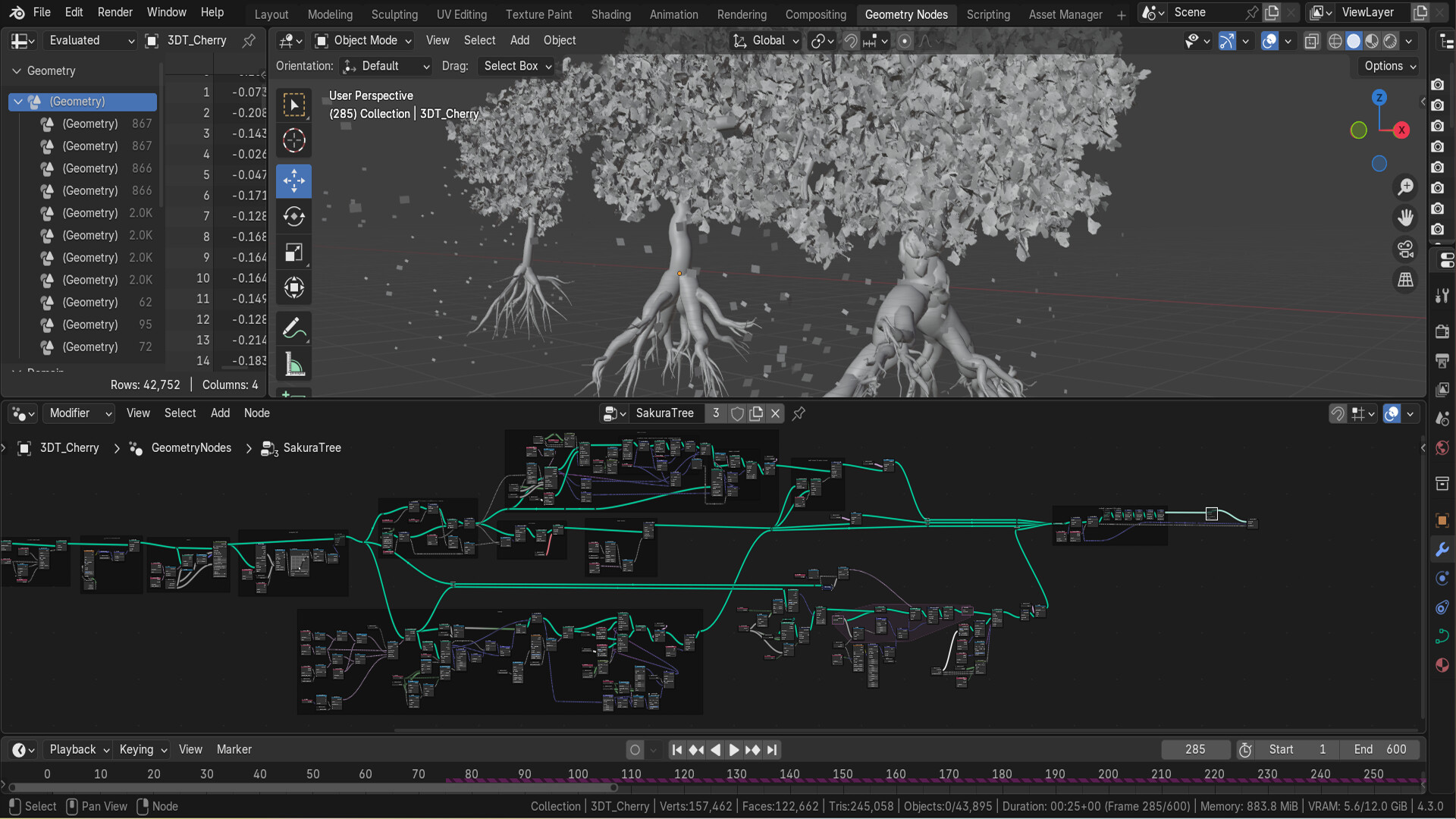Open the Node menu in the node editor
The image size is (1456, 819).
[x=257, y=413]
